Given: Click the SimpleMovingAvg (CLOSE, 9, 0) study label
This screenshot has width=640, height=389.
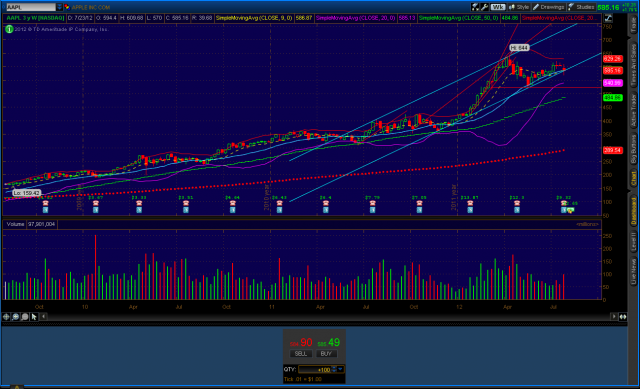Looking at the screenshot, I should click(254, 18).
